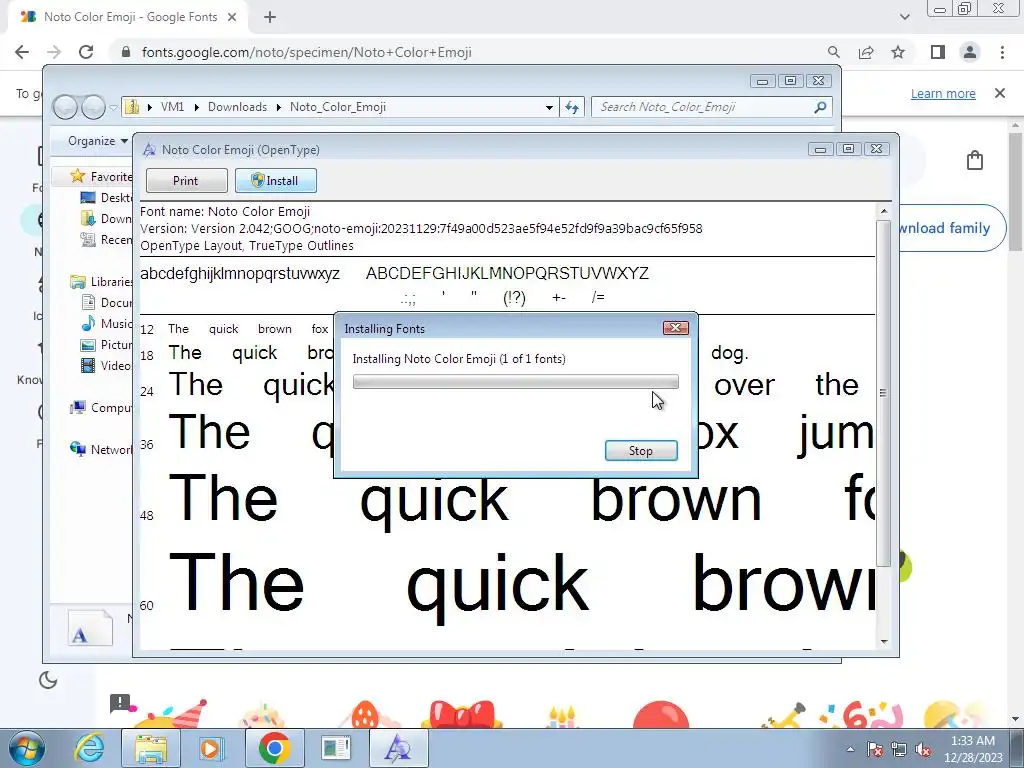Refresh the Explorer folder view

tap(572, 107)
